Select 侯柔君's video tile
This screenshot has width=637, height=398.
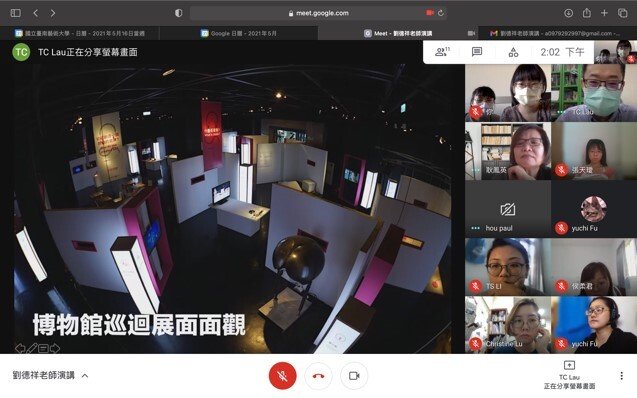pos(594,266)
